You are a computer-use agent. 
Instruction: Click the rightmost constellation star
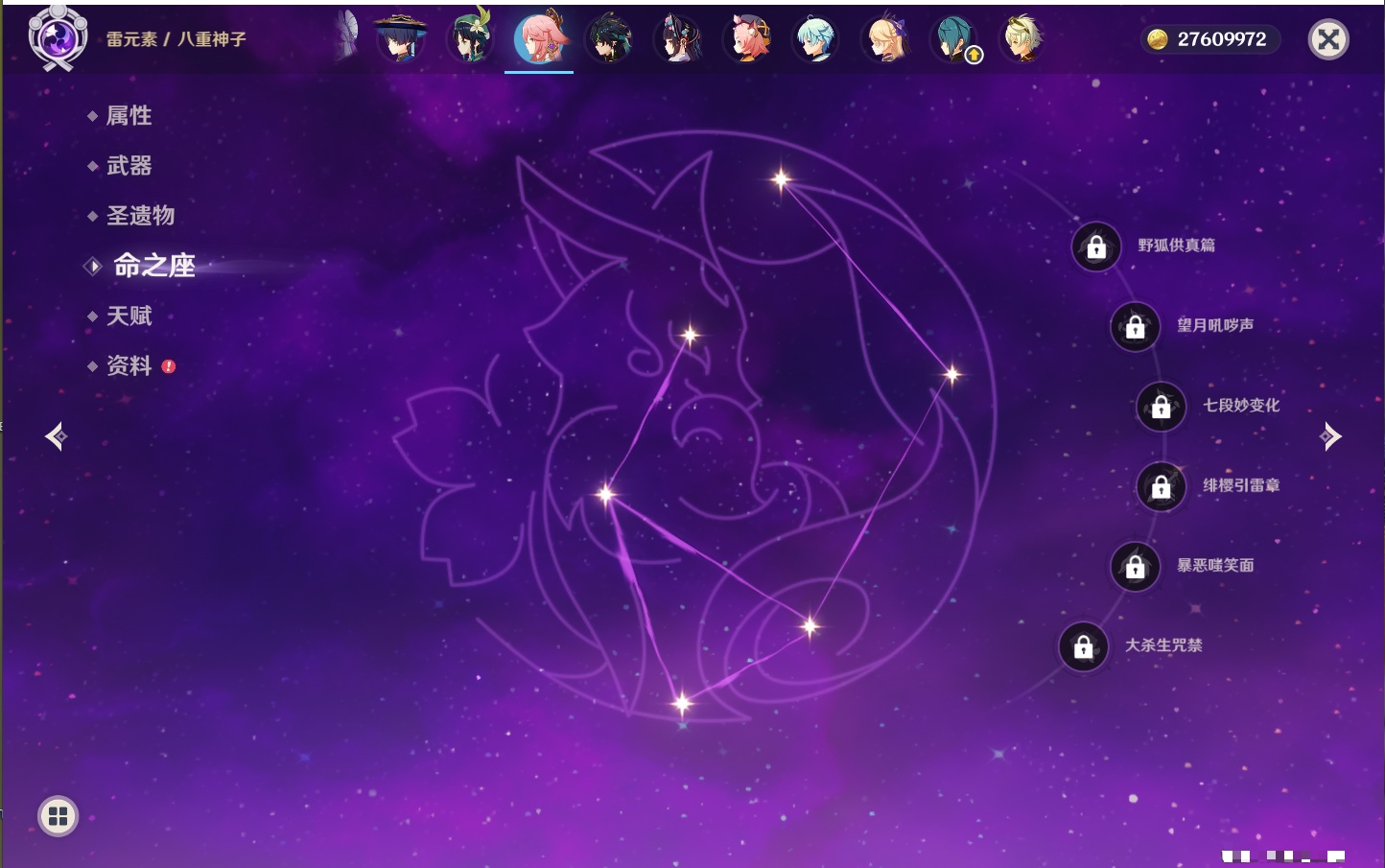pos(951,374)
